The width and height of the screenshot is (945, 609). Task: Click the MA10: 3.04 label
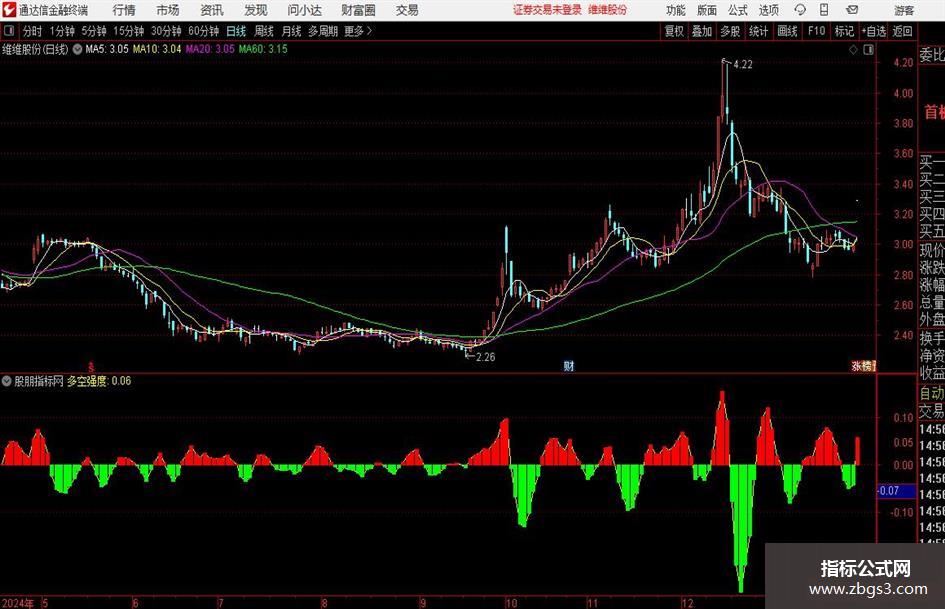click(157, 49)
